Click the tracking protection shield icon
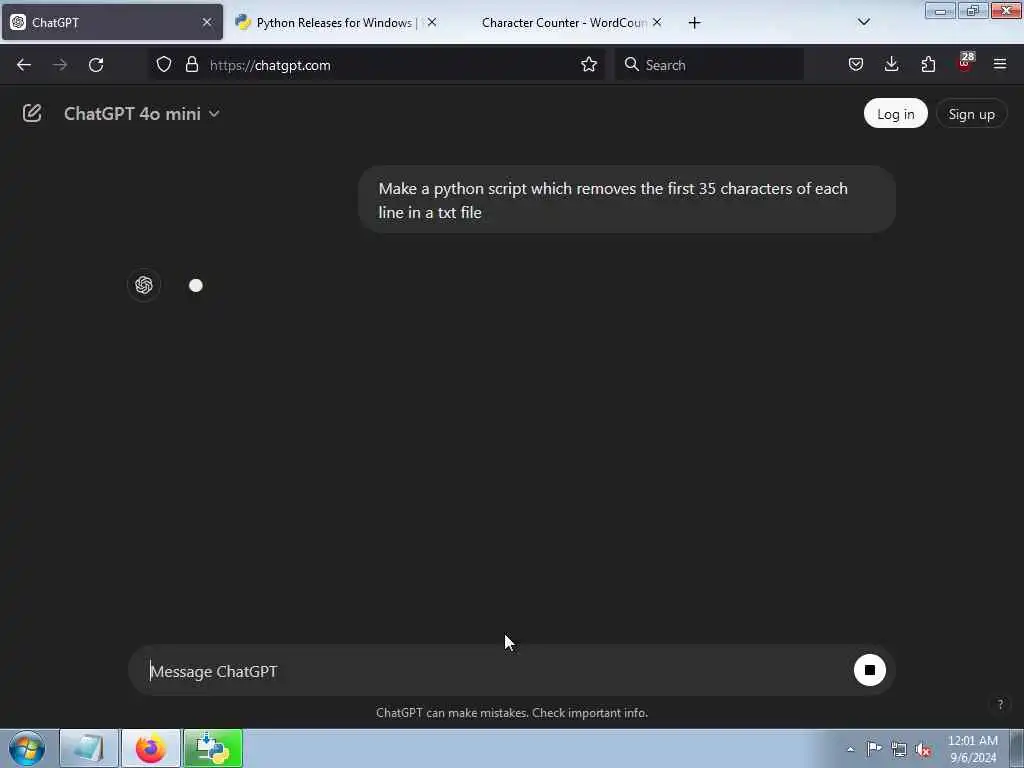 pyautogui.click(x=164, y=65)
